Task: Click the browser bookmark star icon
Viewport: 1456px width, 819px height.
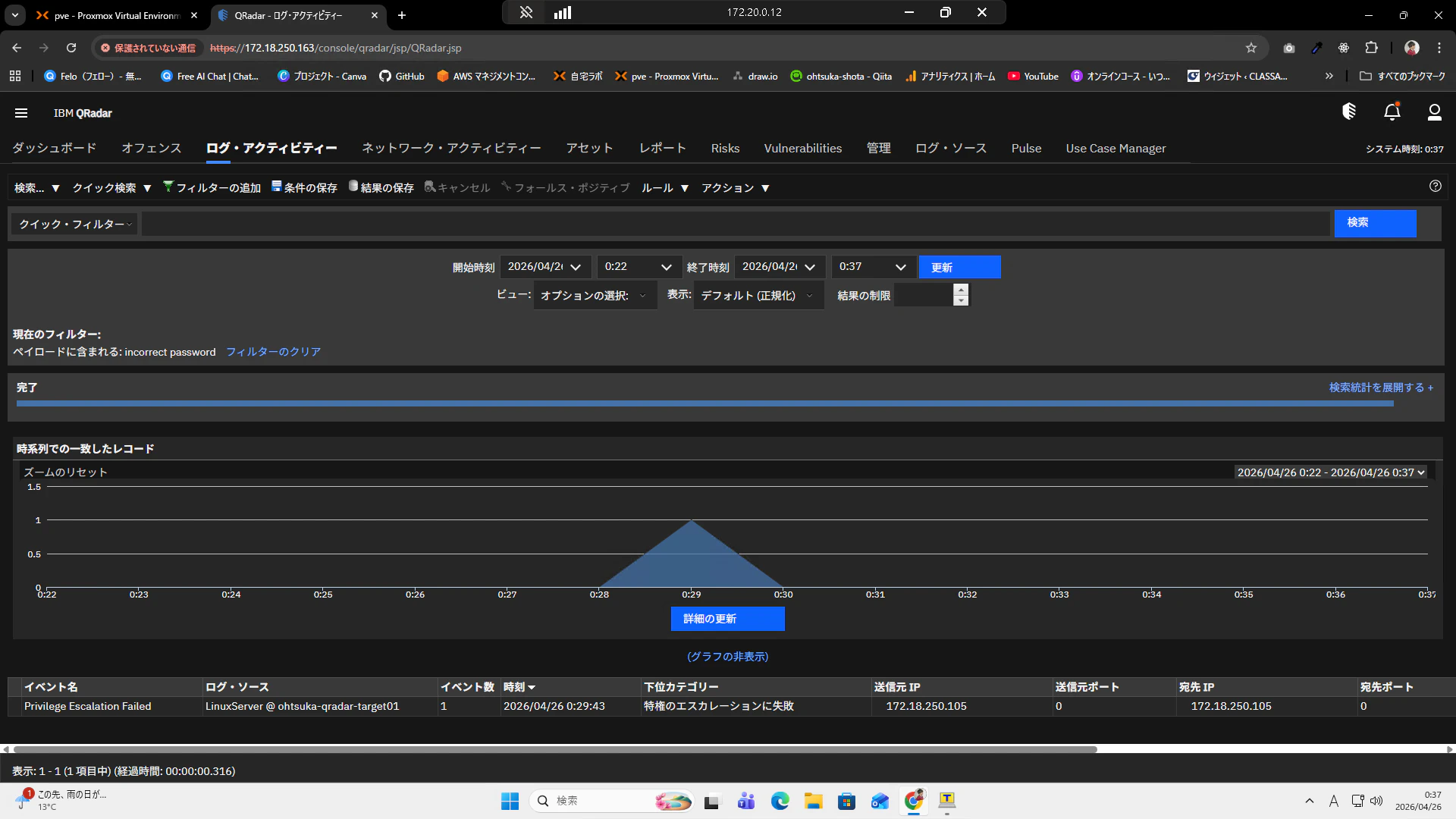Action: tap(1250, 48)
